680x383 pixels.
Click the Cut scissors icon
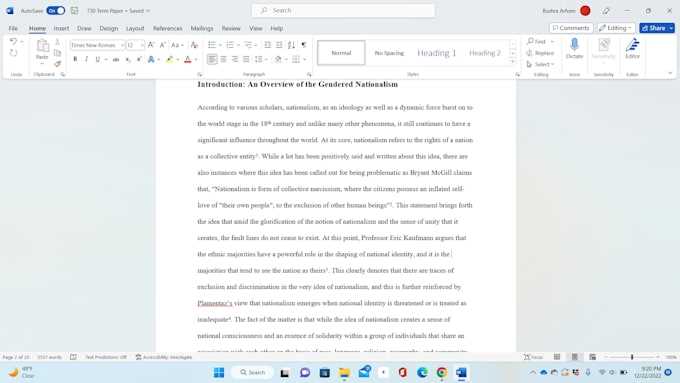[x=57, y=42]
